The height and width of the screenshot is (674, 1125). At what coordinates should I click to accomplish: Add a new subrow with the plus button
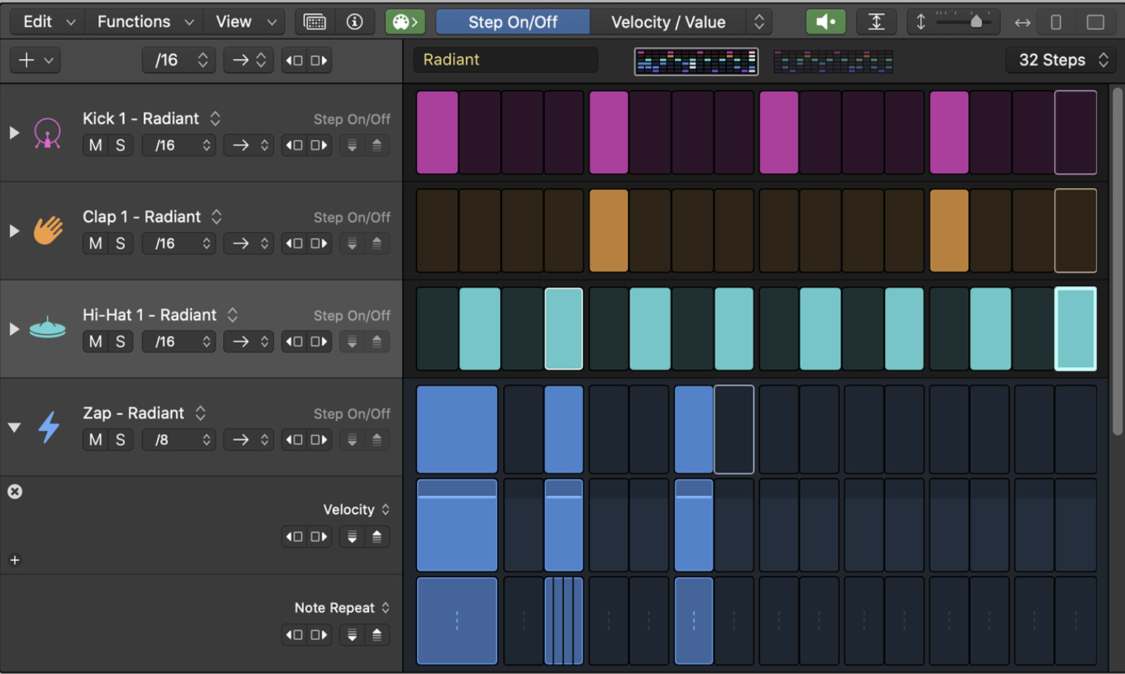click(14, 560)
